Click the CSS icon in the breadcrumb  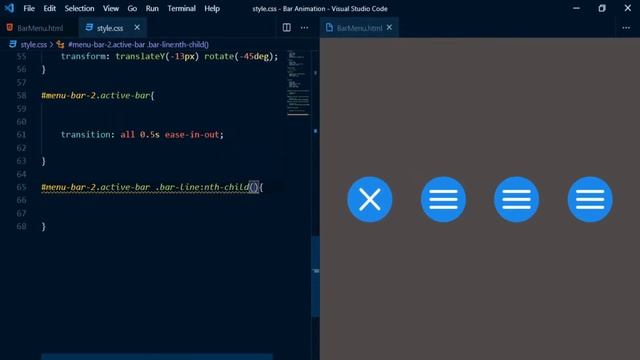[x=13, y=44]
